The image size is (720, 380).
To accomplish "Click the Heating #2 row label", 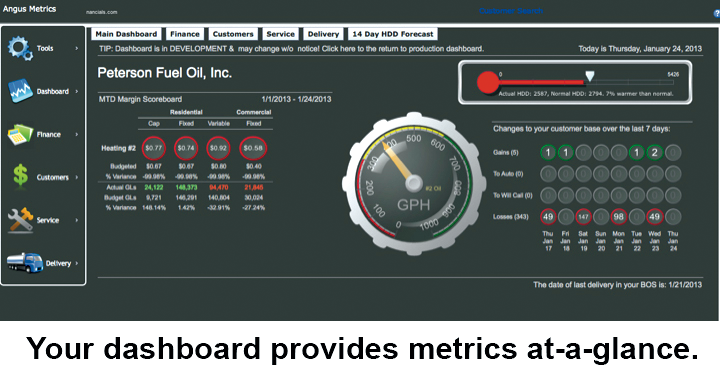I will pyautogui.click(x=118, y=148).
